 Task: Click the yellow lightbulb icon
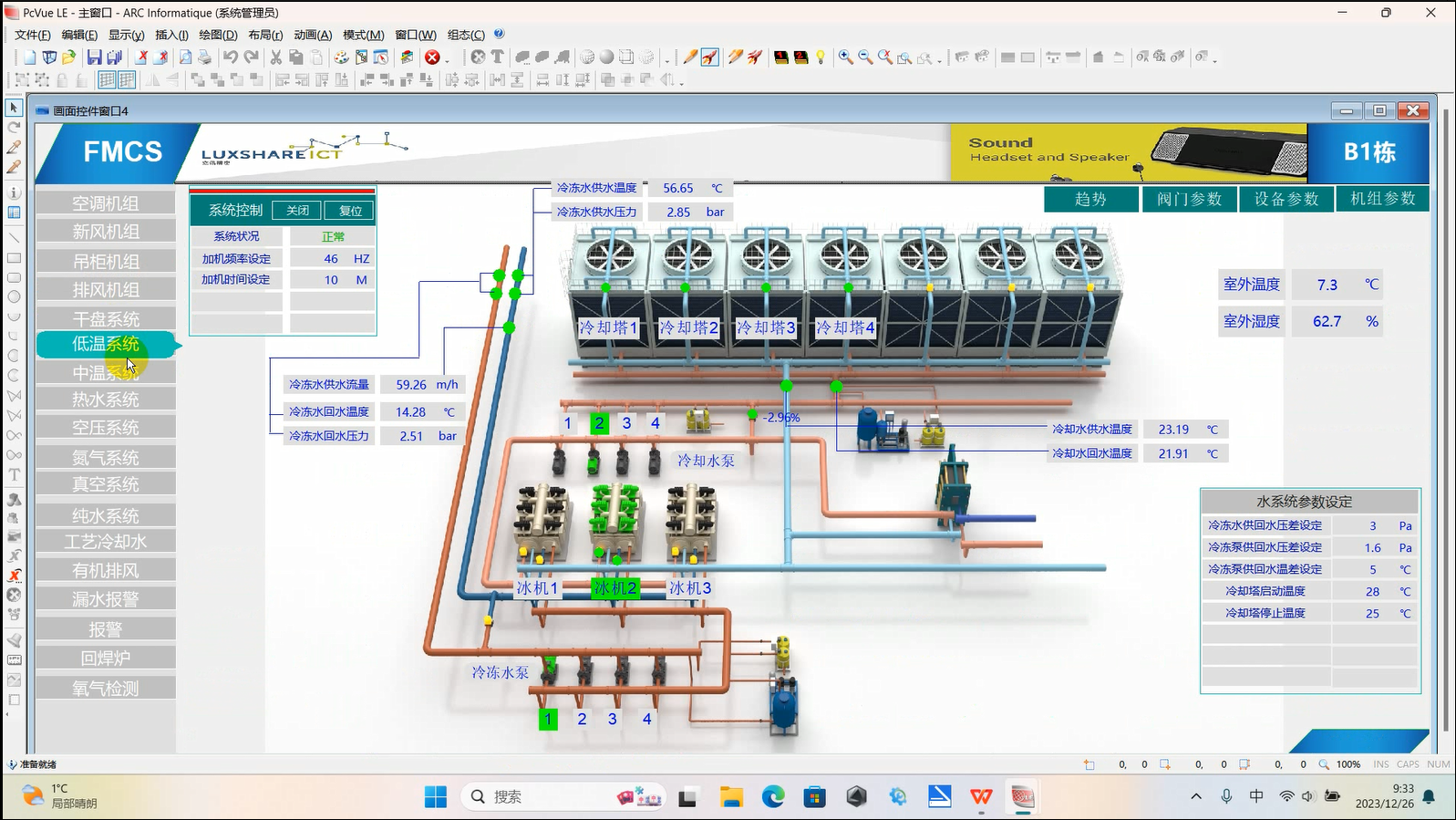(821, 57)
